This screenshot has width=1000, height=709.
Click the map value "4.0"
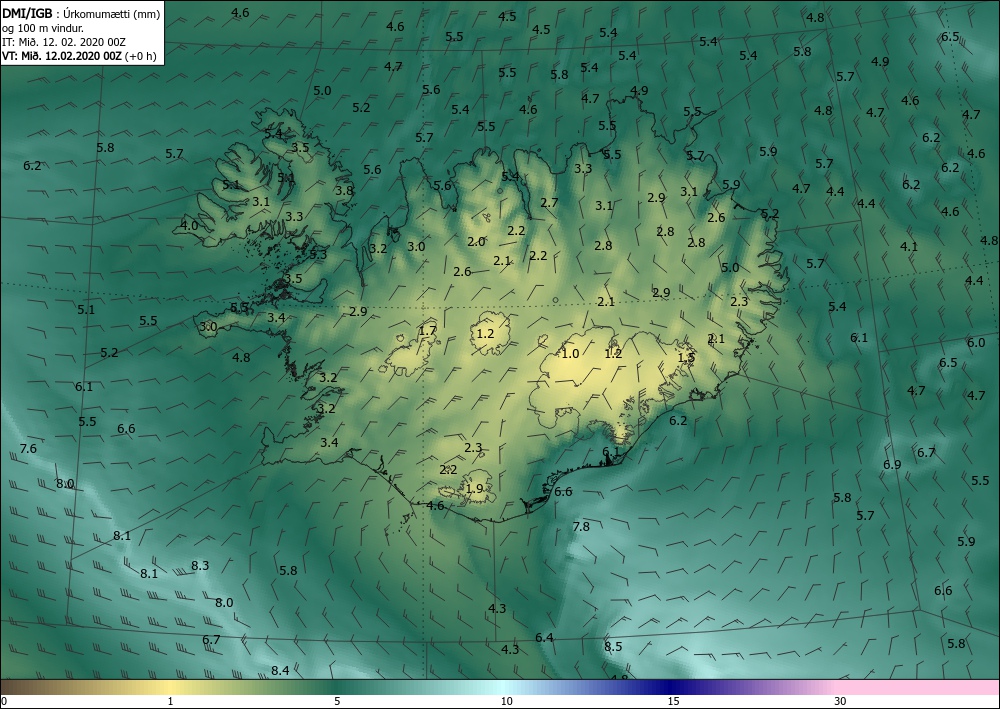[189, 225]
